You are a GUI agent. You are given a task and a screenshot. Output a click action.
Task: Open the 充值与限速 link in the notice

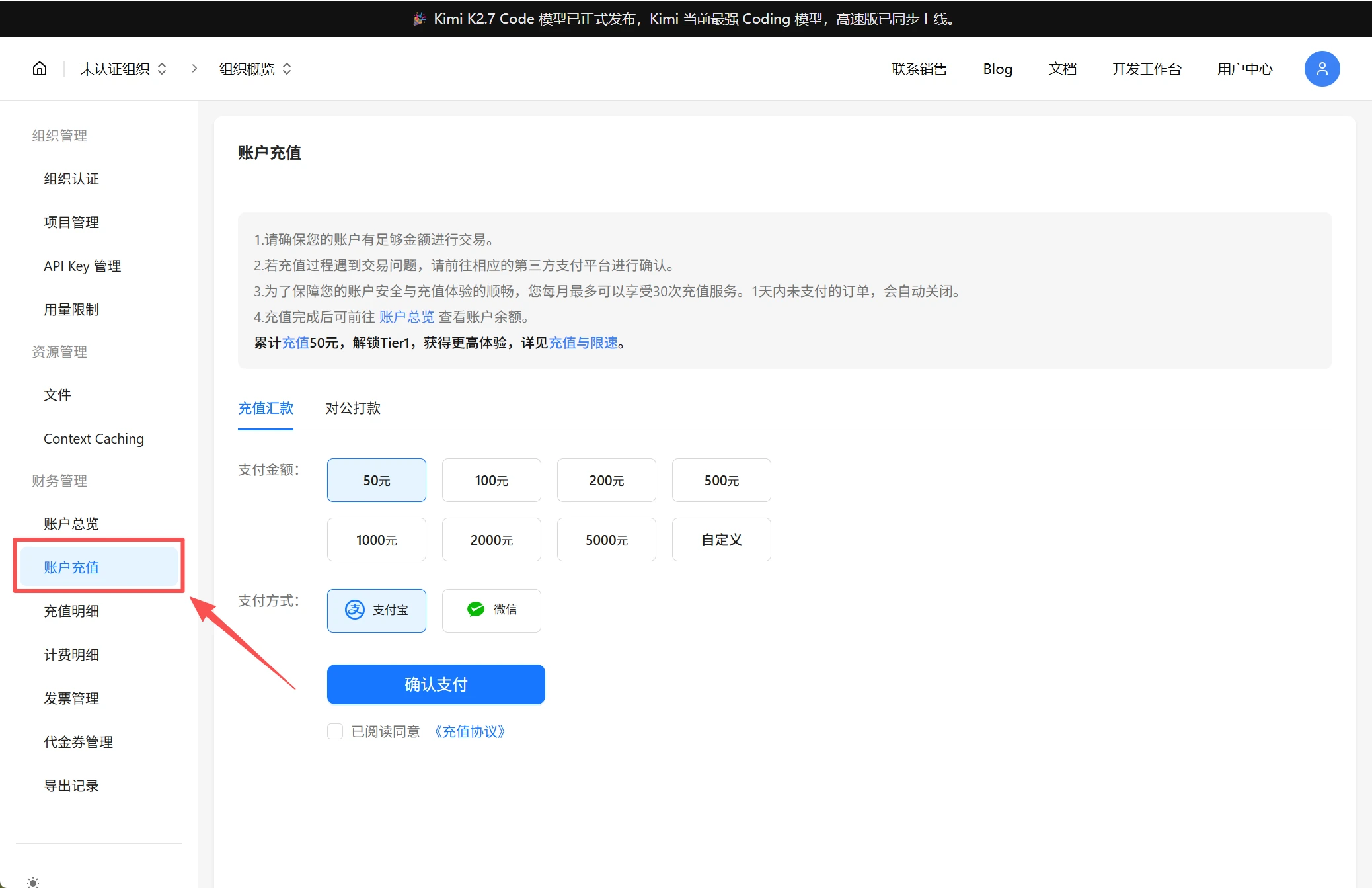(x=583, y=343)
